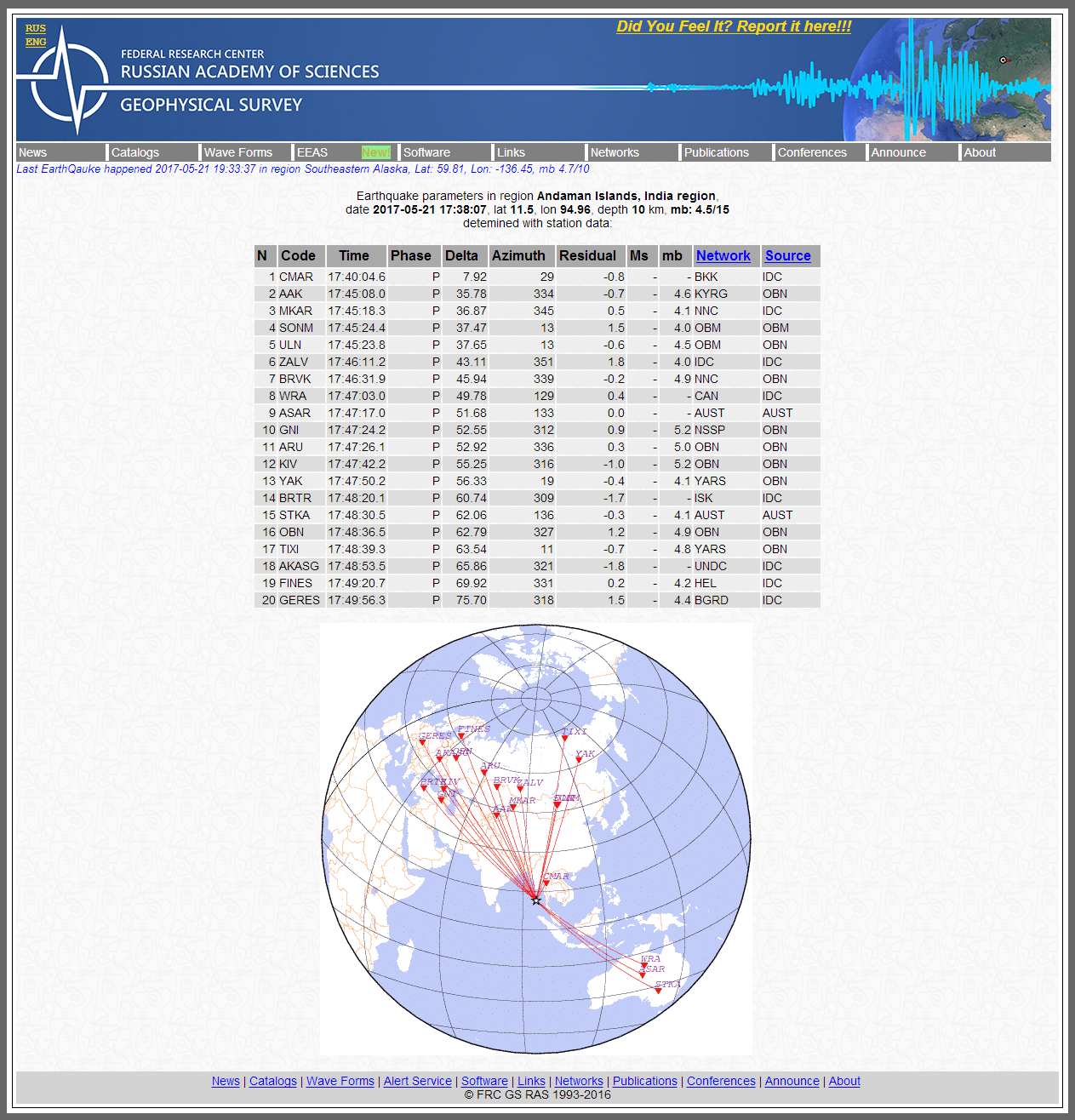Select the FINES station code cell
Image resolution: width=1075 pixels, height=1120 pixels.
(x=300, y=583)
